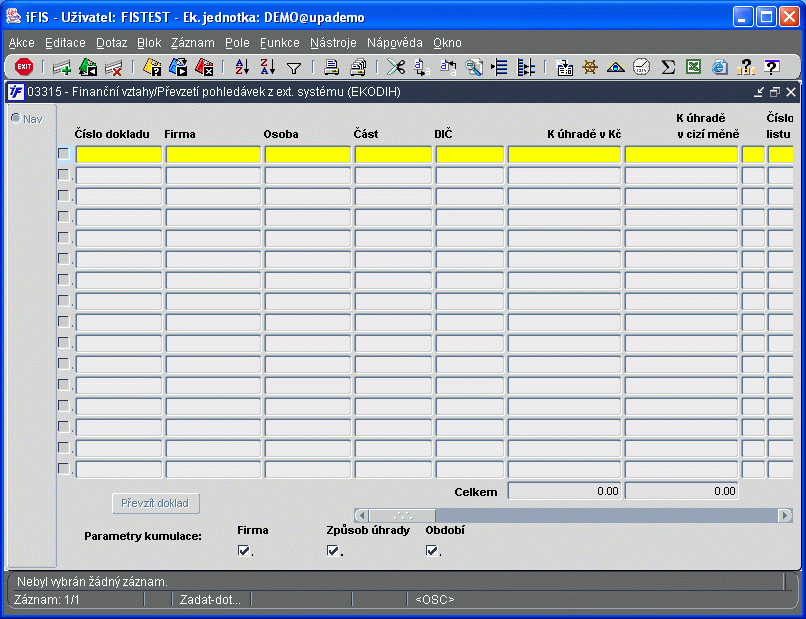This screenshot has width=806, height=619.
Task: Open the Nástroje menu
Action: coord(333,43)
